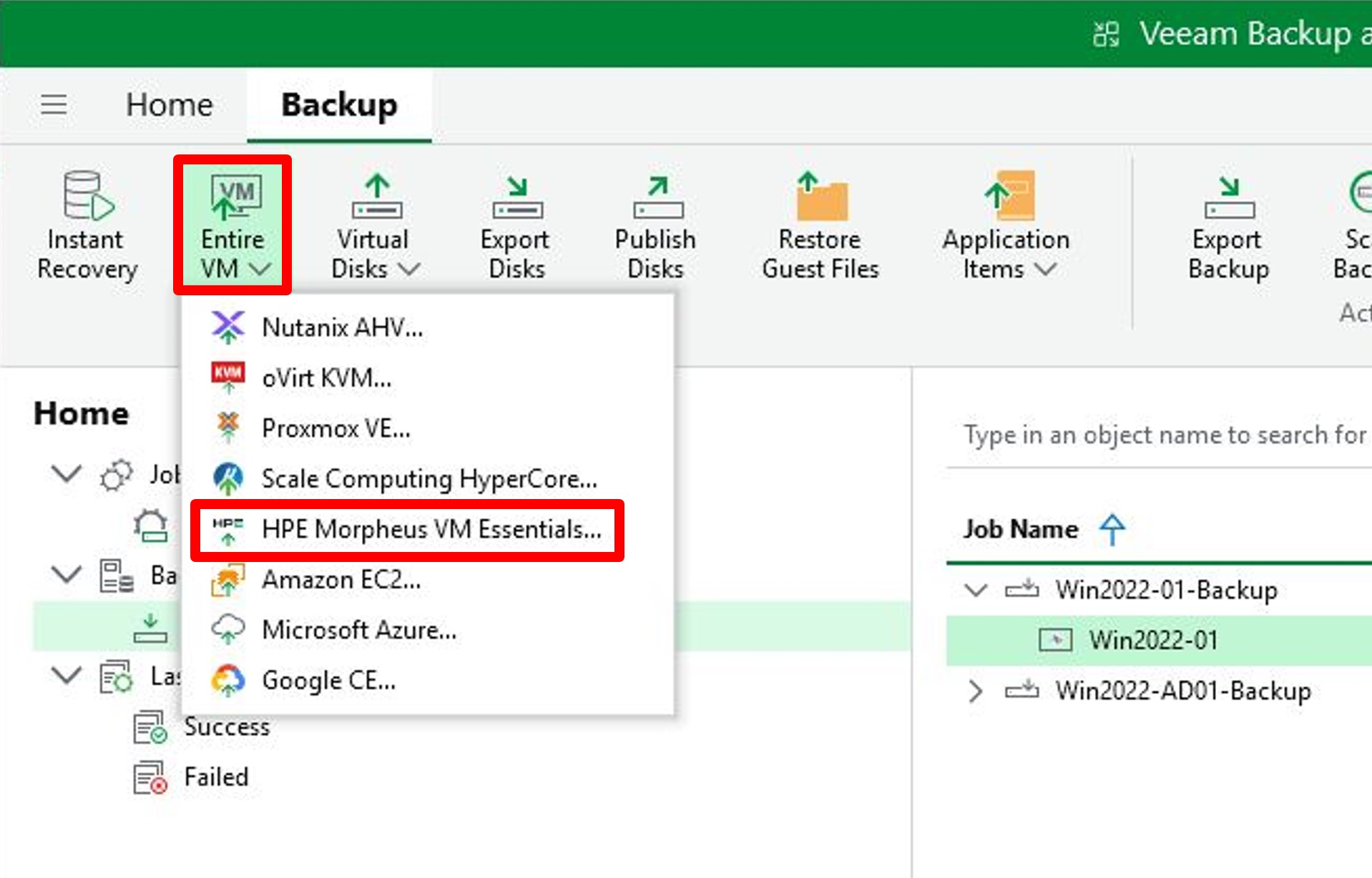Screen dimensions: 1372x878
Task: Open the Application Items dropdown
Action: pos(1006,225)
